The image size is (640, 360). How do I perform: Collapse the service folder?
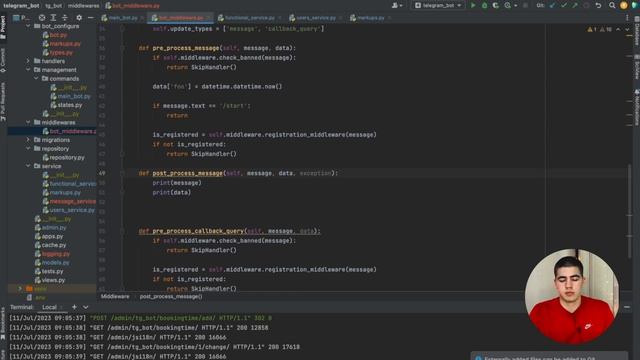[28, 166]
